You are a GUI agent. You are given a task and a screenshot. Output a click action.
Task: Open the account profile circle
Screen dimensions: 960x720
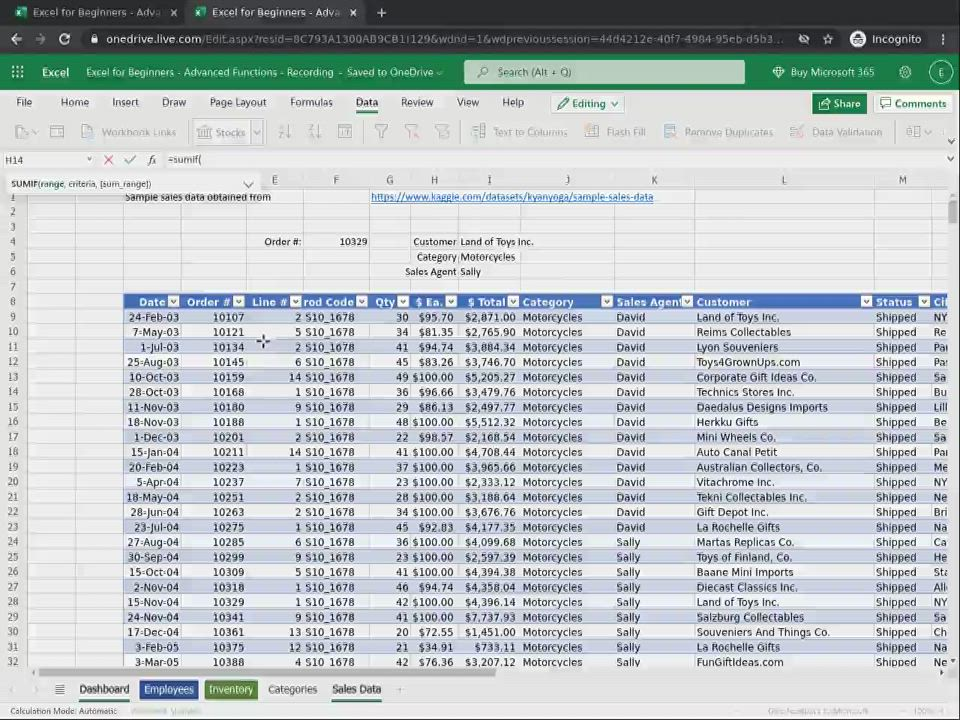[940, 72]
